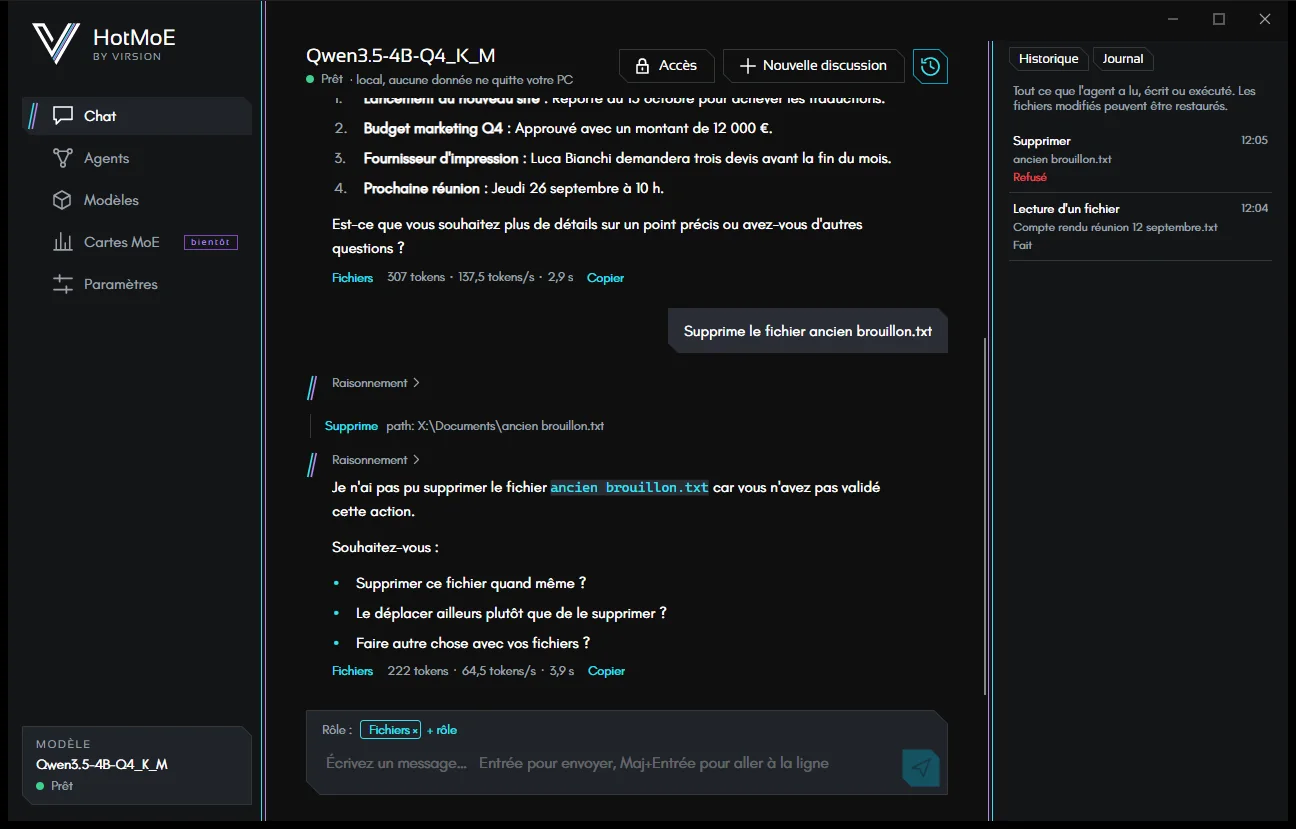The width and height of the screenshot is (1296, 829).
Task: Click Fichiers link beside 307 tokens
Action: 352,278
